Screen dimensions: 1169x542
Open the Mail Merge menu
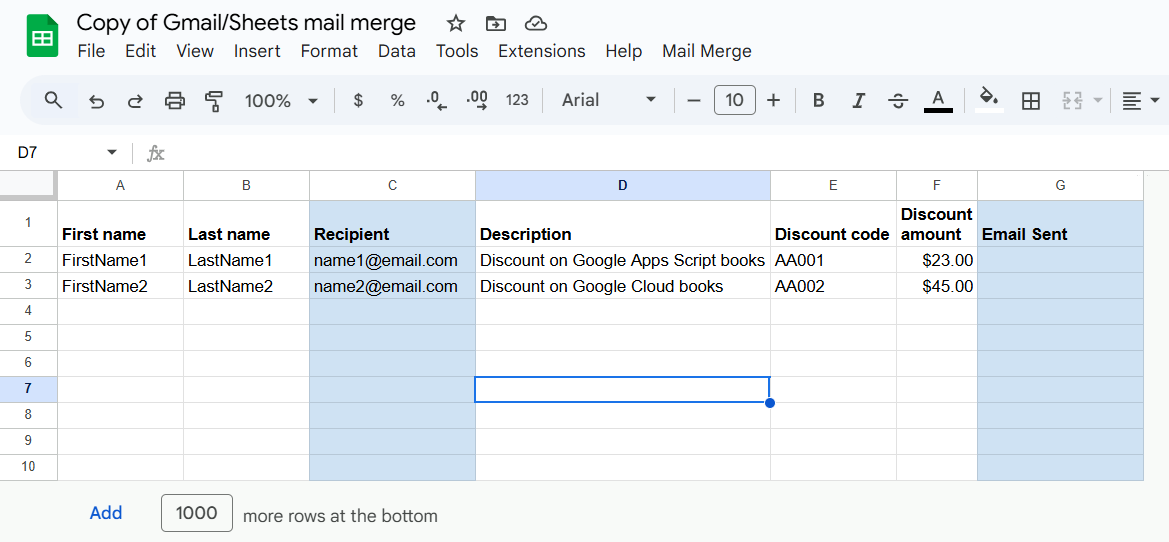click(x=707, y=51)
